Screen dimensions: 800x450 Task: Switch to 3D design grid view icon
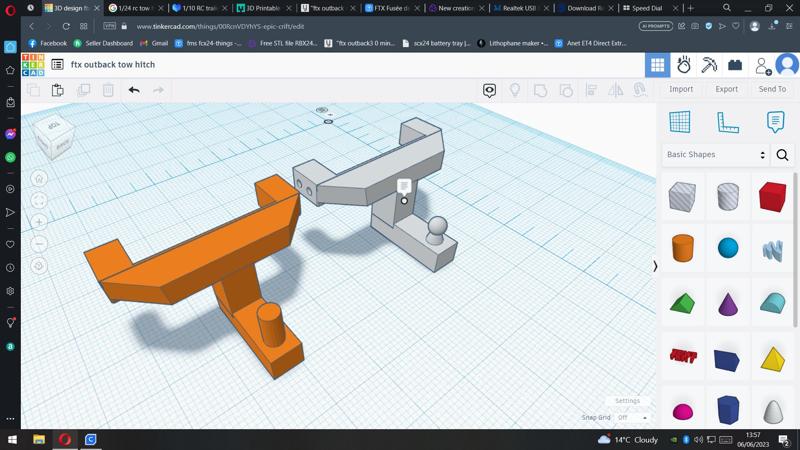658,65
